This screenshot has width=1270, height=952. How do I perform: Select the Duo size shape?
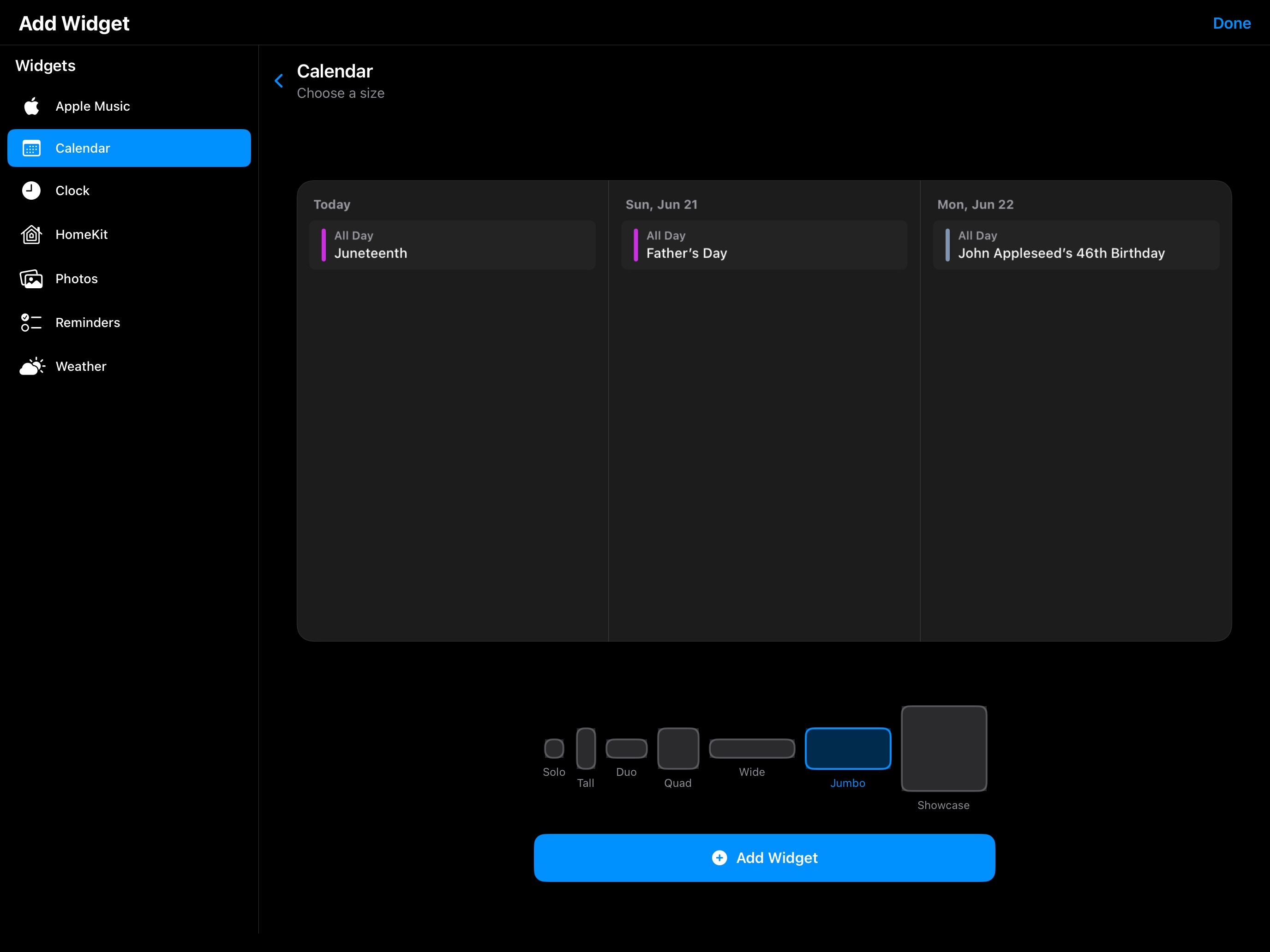point(626,748)
